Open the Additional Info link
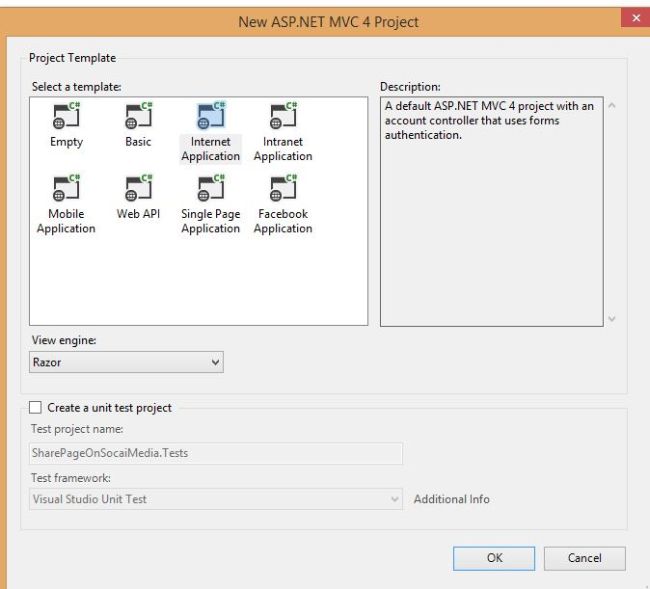 pyautogui.click(x=452, y=499)
